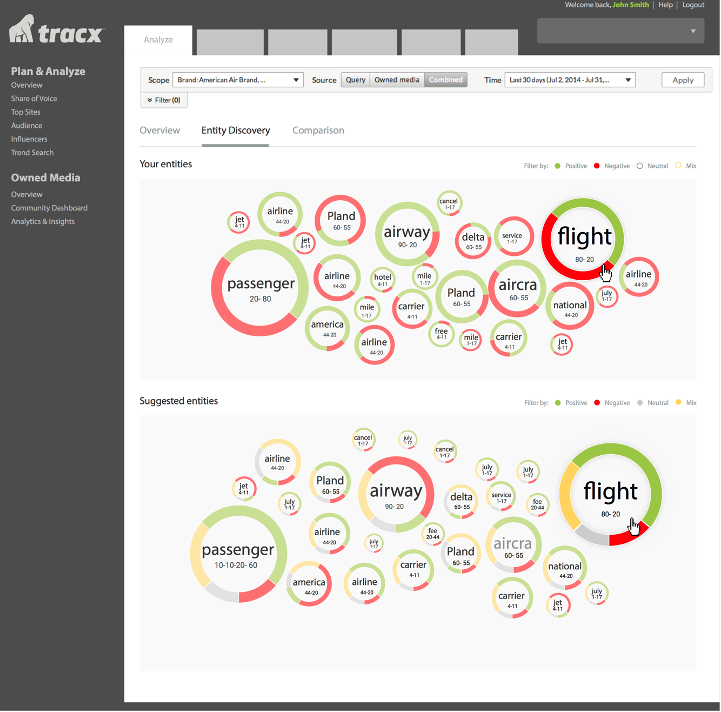Click the Apply button
Screen dimensions: 721x712
(x=683, y=80)
